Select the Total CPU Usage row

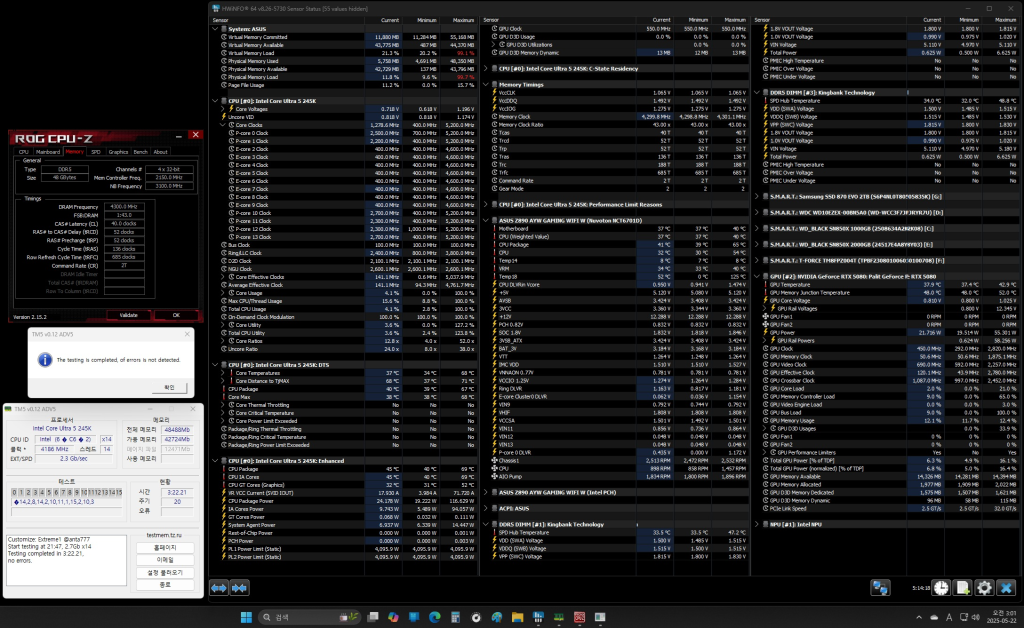pyautogui.click(x=346, y=309)
